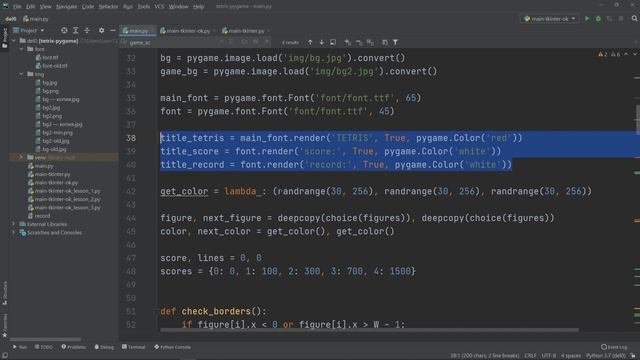Toggle regex option in search bar
The height and width of the screenshot is (360, 640).
(267, 42)
